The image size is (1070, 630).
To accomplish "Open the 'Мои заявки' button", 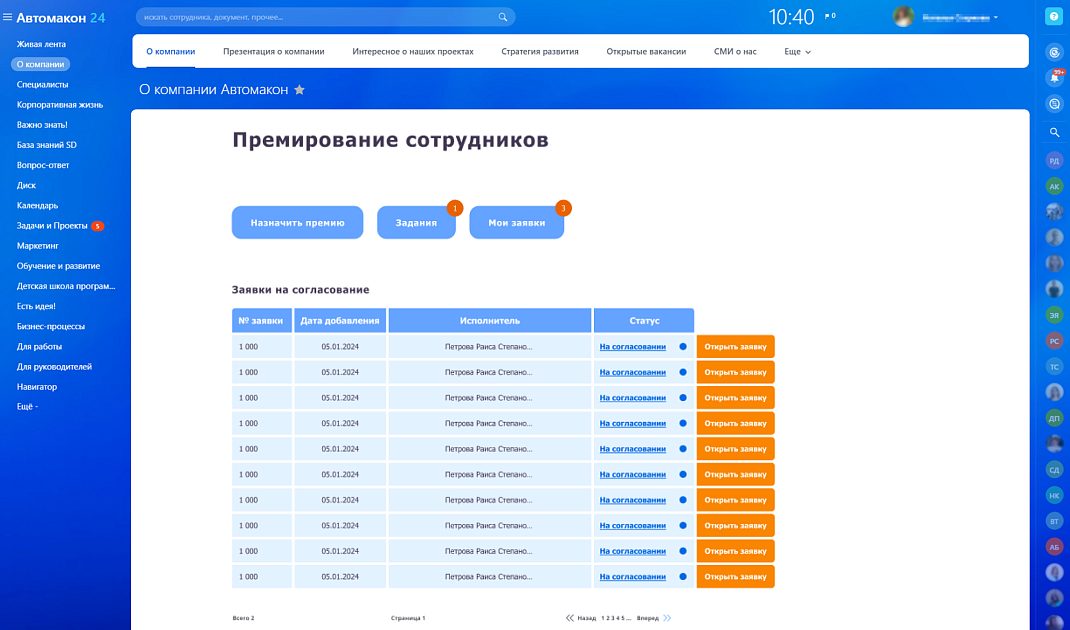I will (516, 223).
